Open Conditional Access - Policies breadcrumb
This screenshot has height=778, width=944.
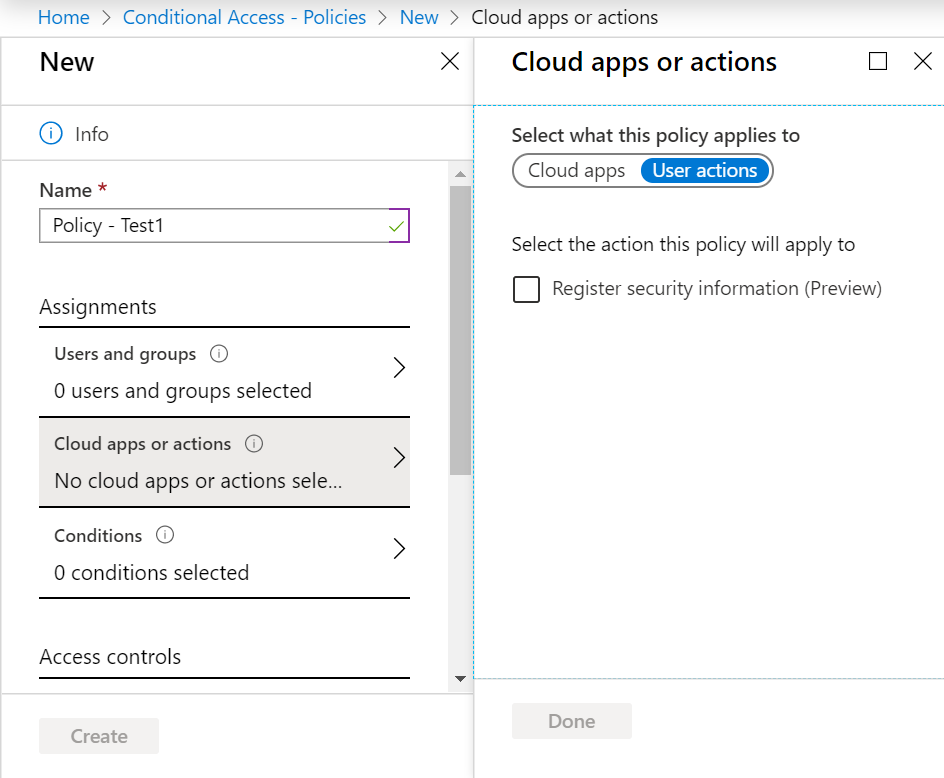click(244, 17)
